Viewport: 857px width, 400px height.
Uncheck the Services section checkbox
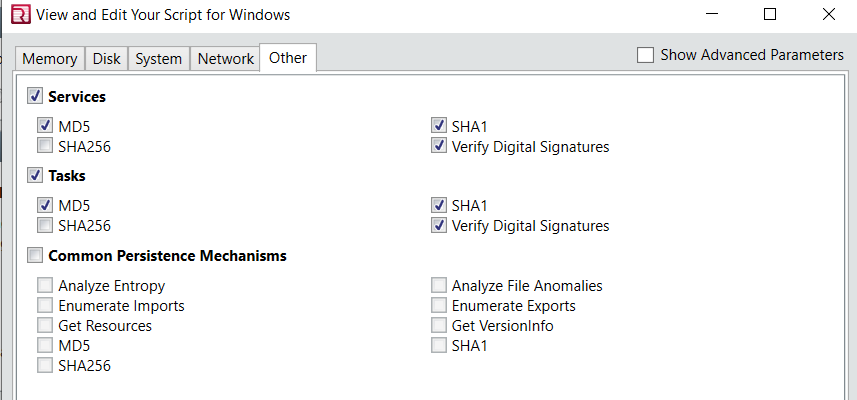[x=35, y=97]
